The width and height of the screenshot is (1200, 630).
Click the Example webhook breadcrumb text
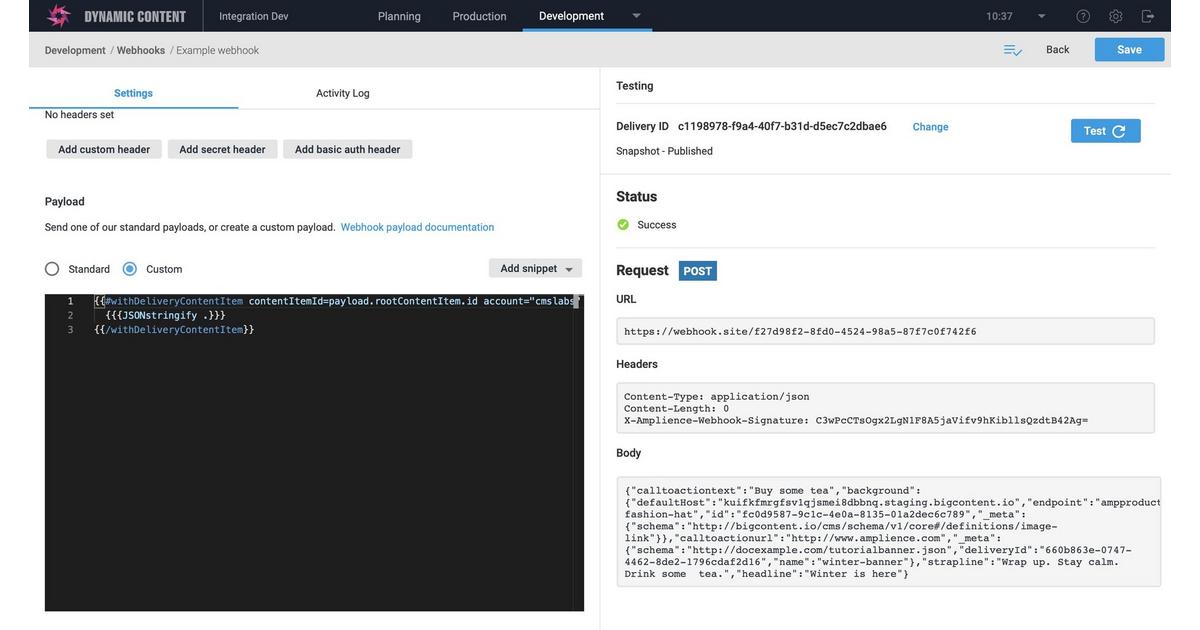217,50
